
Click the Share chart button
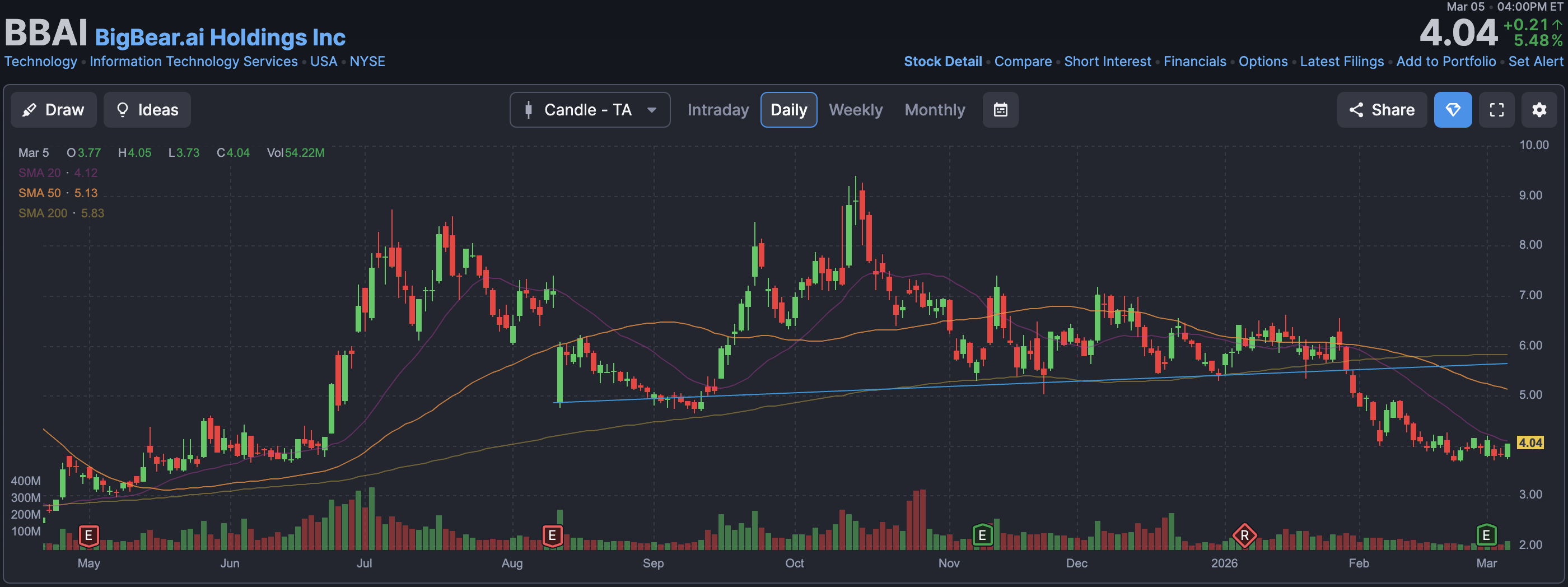point(1382,110)
